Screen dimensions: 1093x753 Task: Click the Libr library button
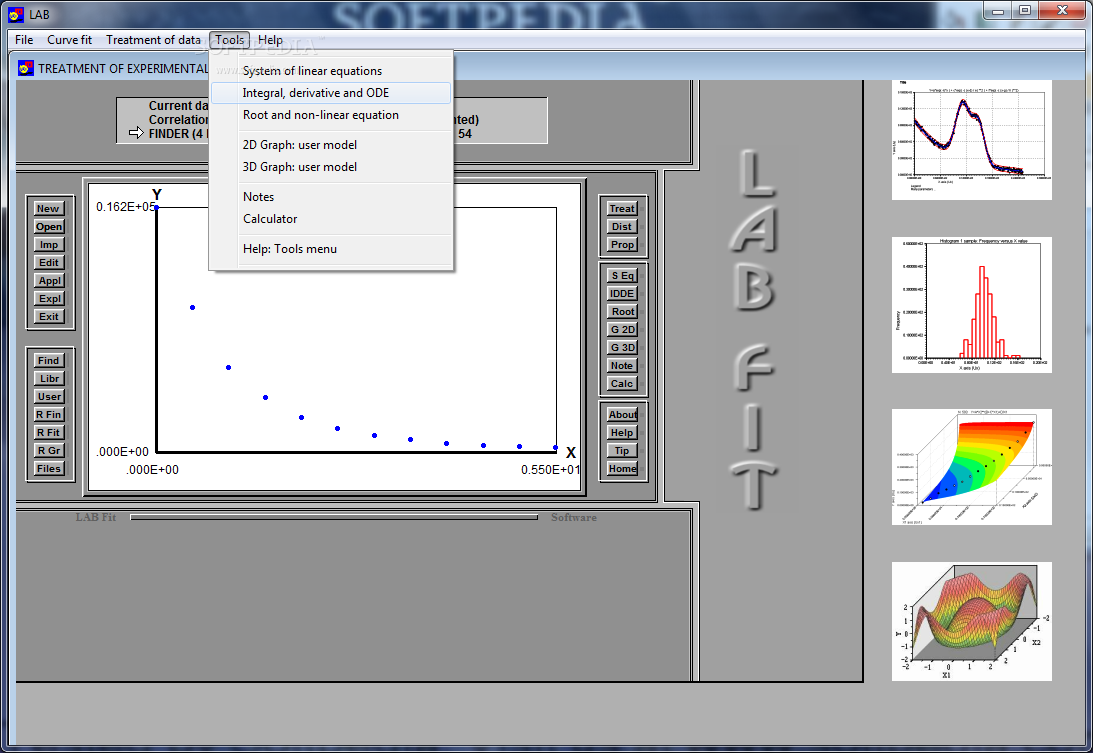click(49, 379)
